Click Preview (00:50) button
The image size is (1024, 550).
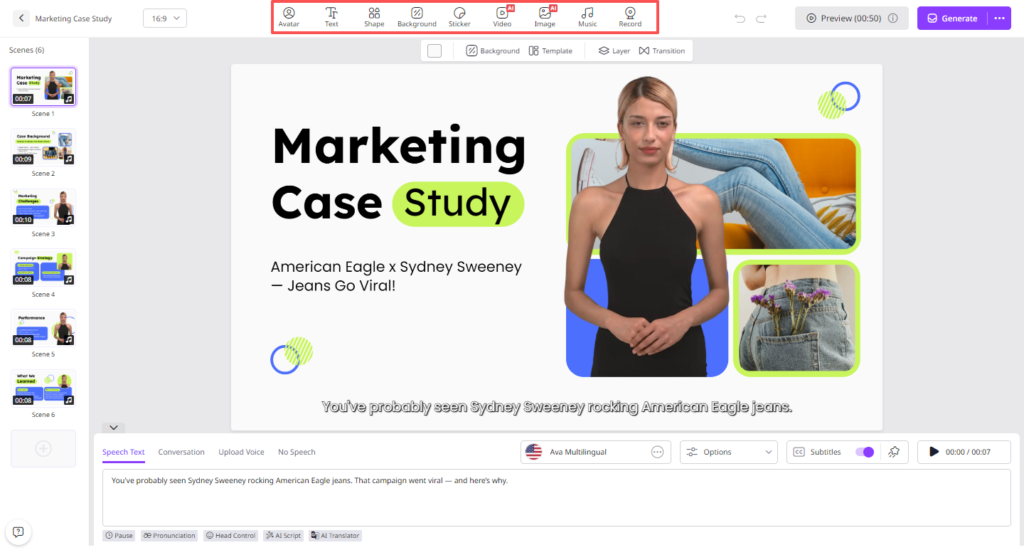[x=852, y=18]
